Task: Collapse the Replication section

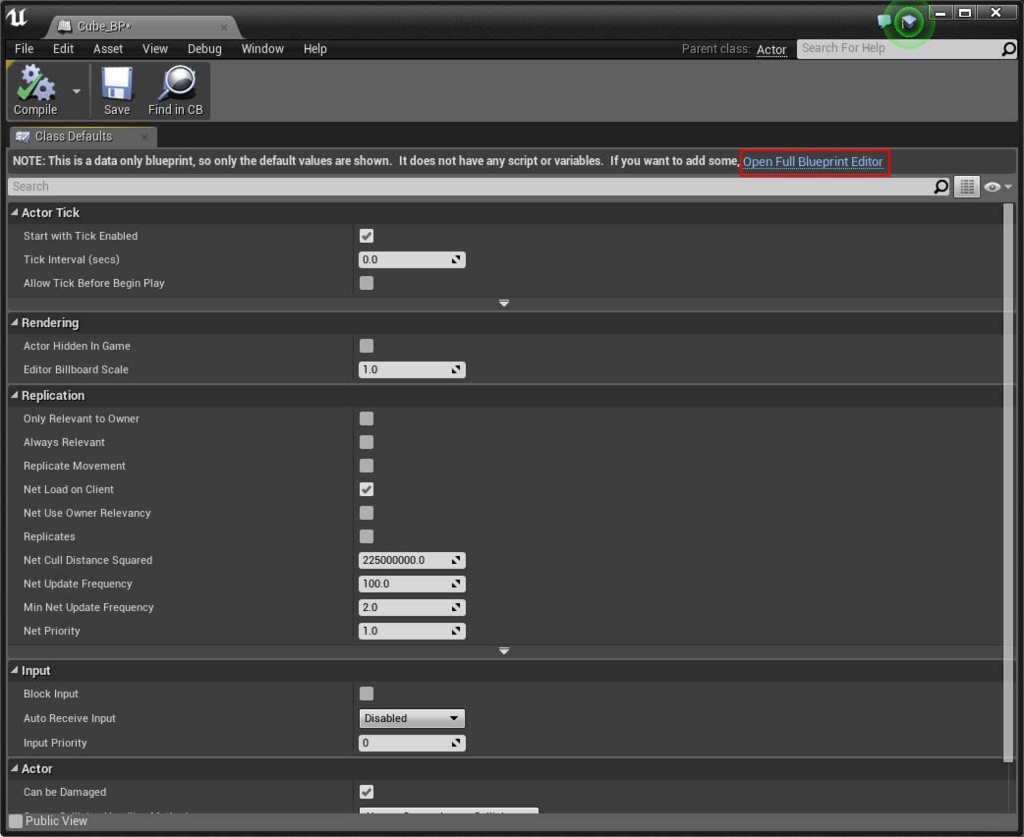Action: (14, 395)
